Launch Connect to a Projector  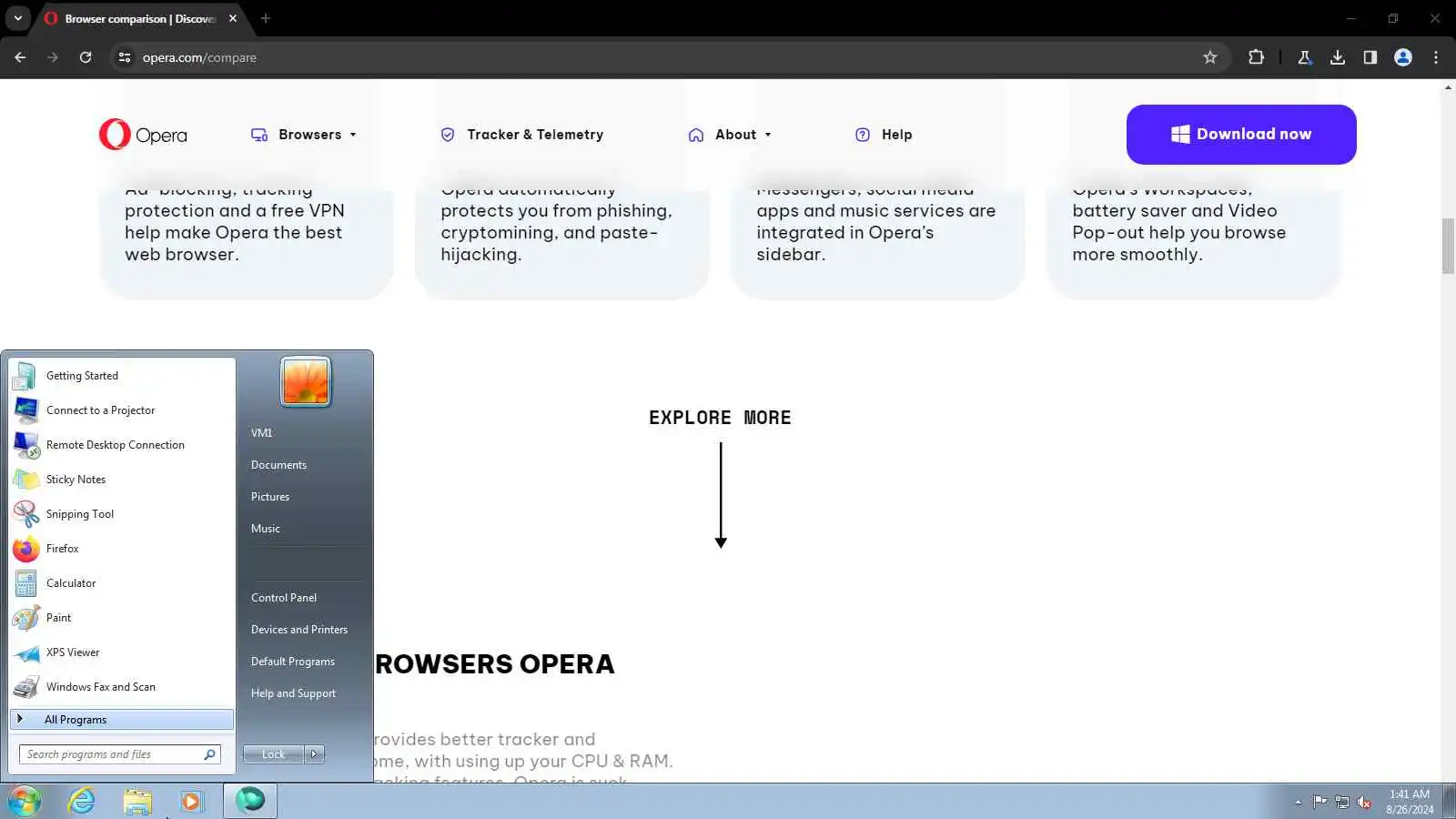(x=122, y=410)
